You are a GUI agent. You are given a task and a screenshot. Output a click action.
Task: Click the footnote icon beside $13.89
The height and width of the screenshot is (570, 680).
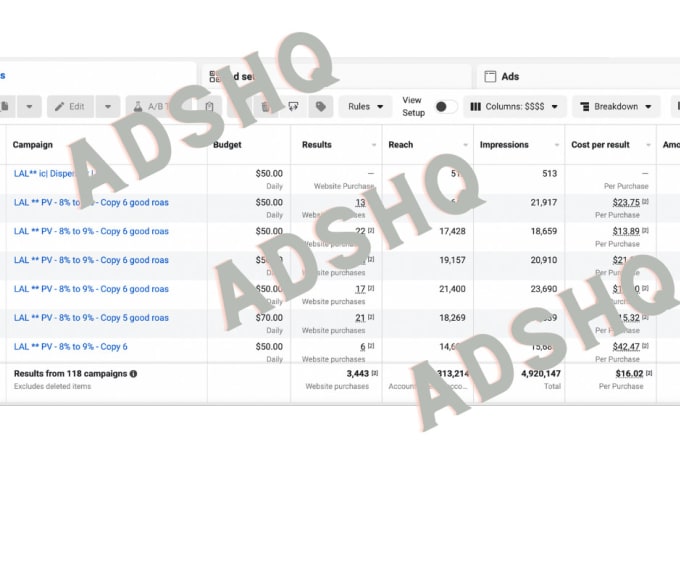coord(645,231)
